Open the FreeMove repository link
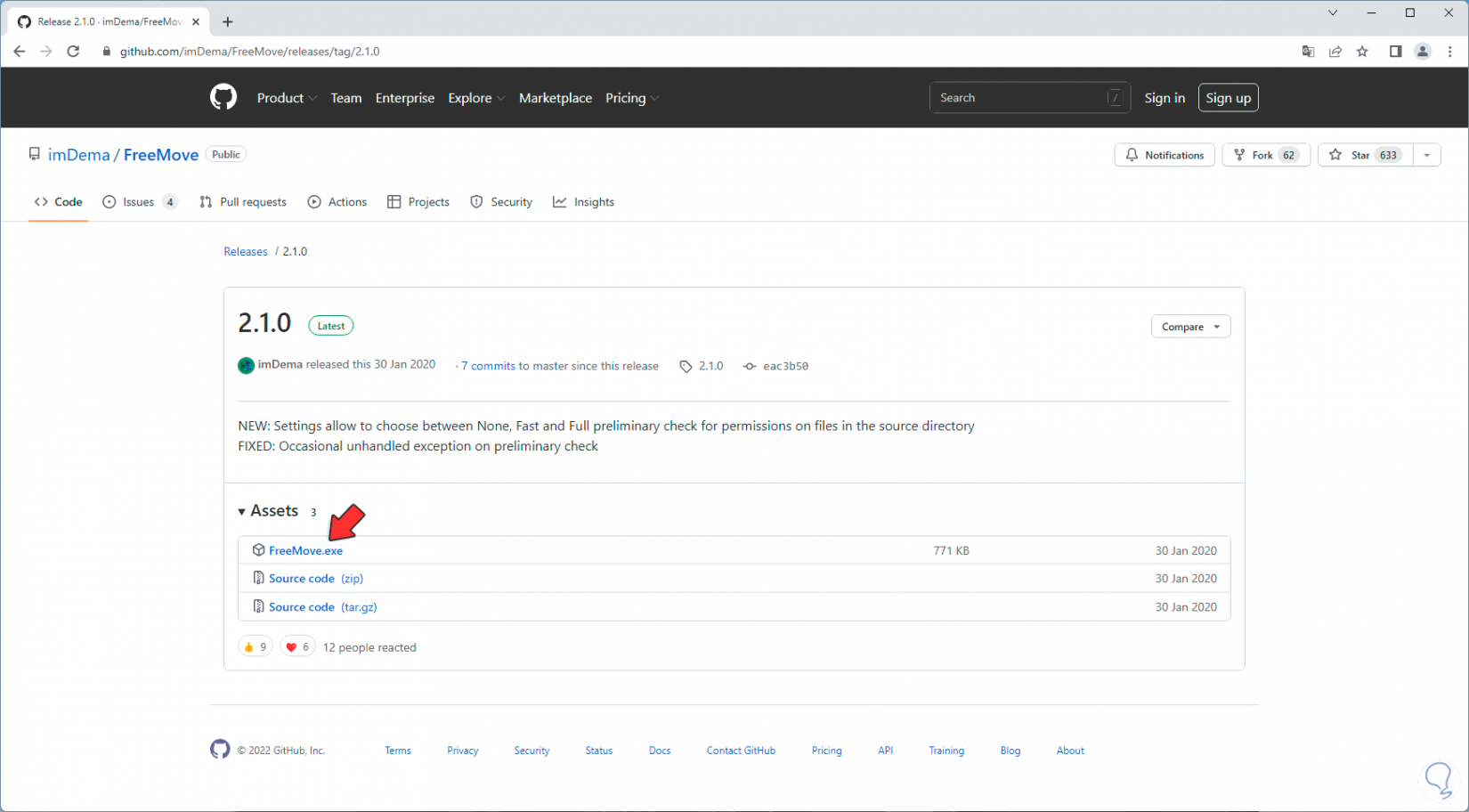Screen dimensions: 1469x812 pyautogui.click(x=161, y=155)
